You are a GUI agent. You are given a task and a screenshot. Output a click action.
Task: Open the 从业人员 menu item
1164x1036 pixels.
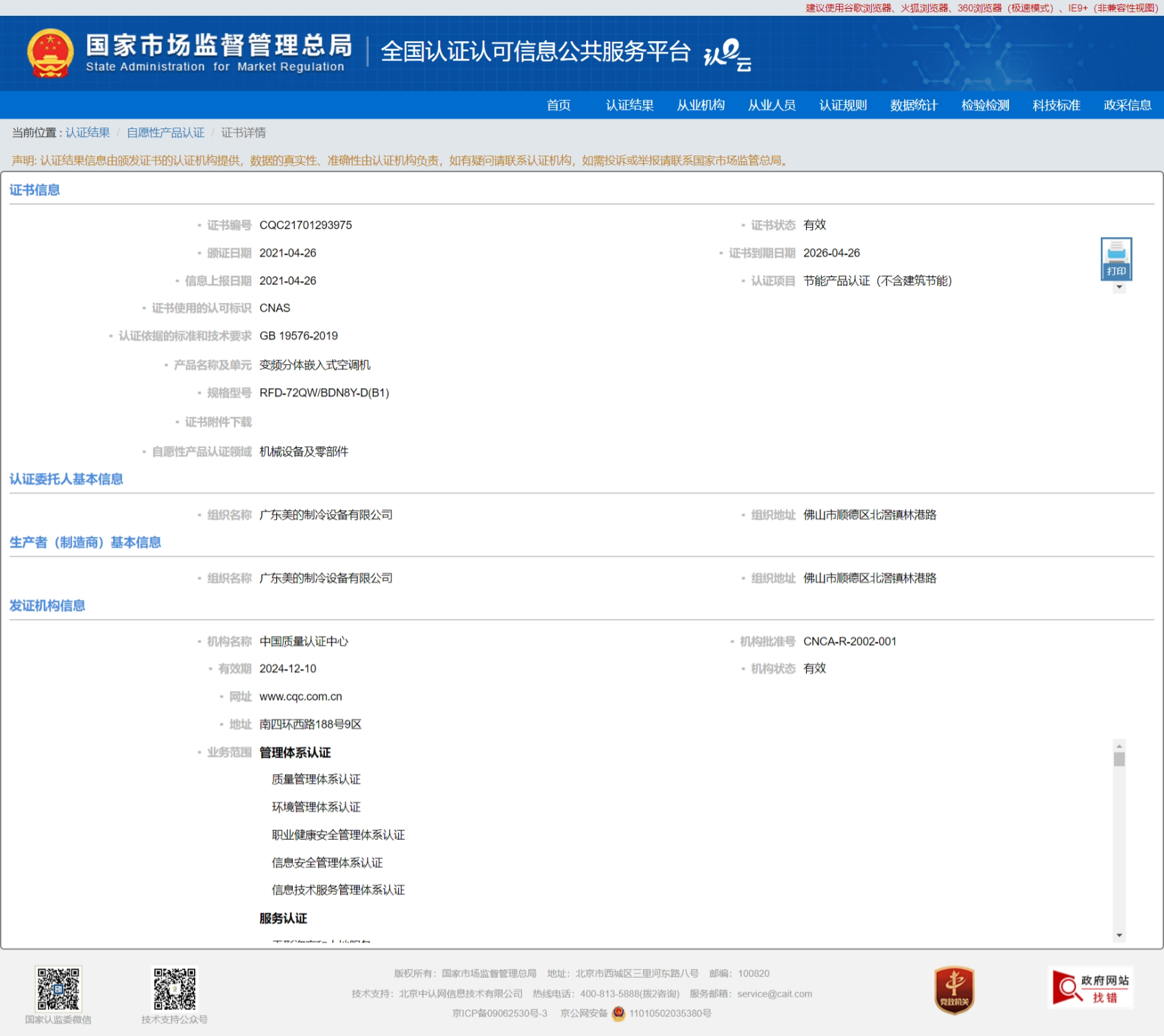[772, 105]
